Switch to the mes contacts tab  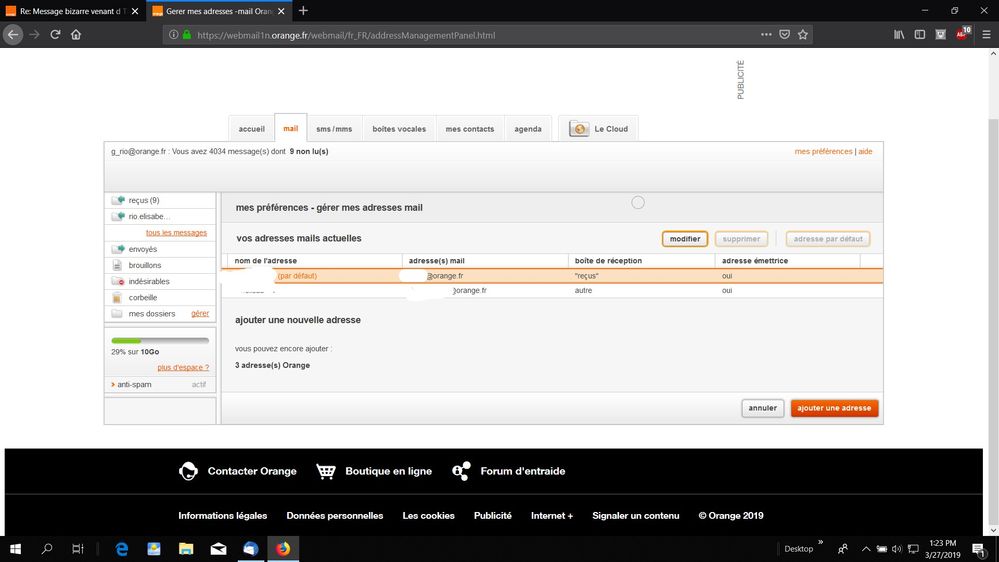tap(469, 129)
